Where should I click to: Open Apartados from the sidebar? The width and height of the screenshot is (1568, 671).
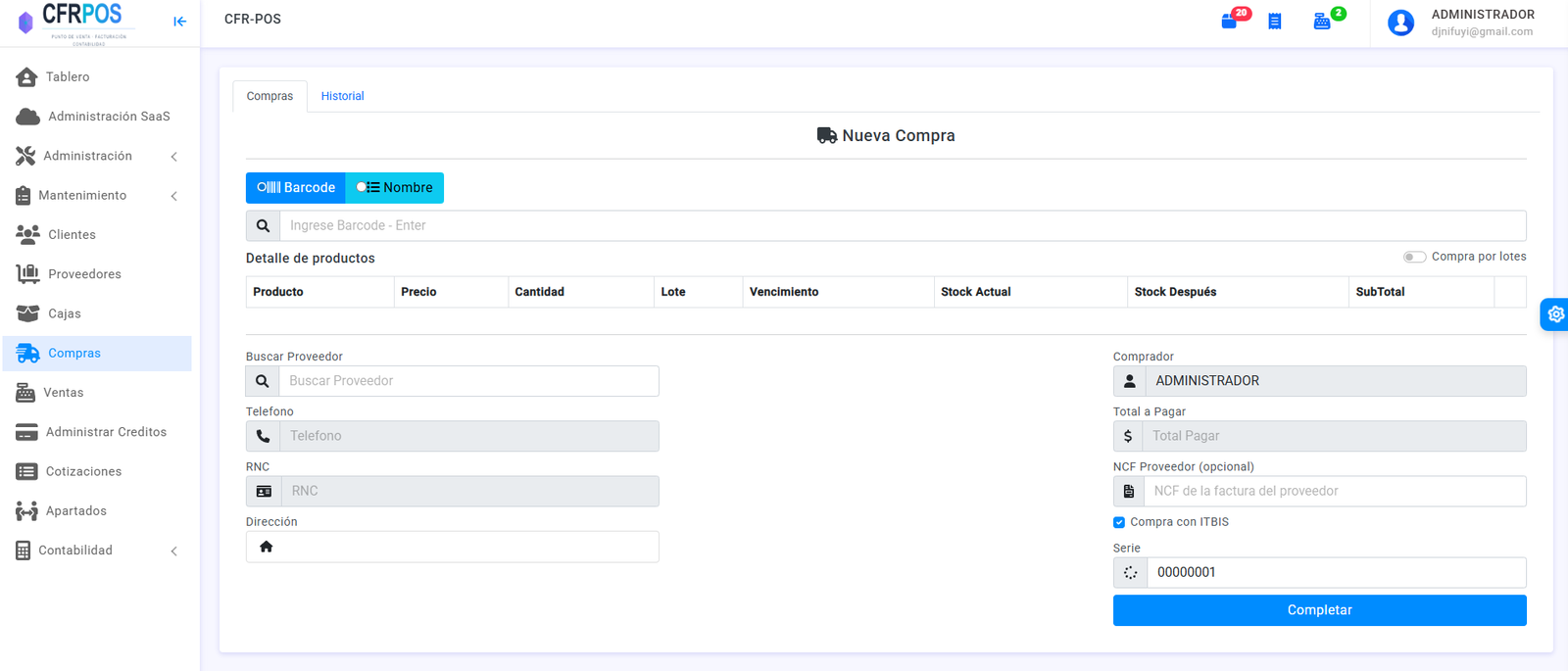click(97, 511)
